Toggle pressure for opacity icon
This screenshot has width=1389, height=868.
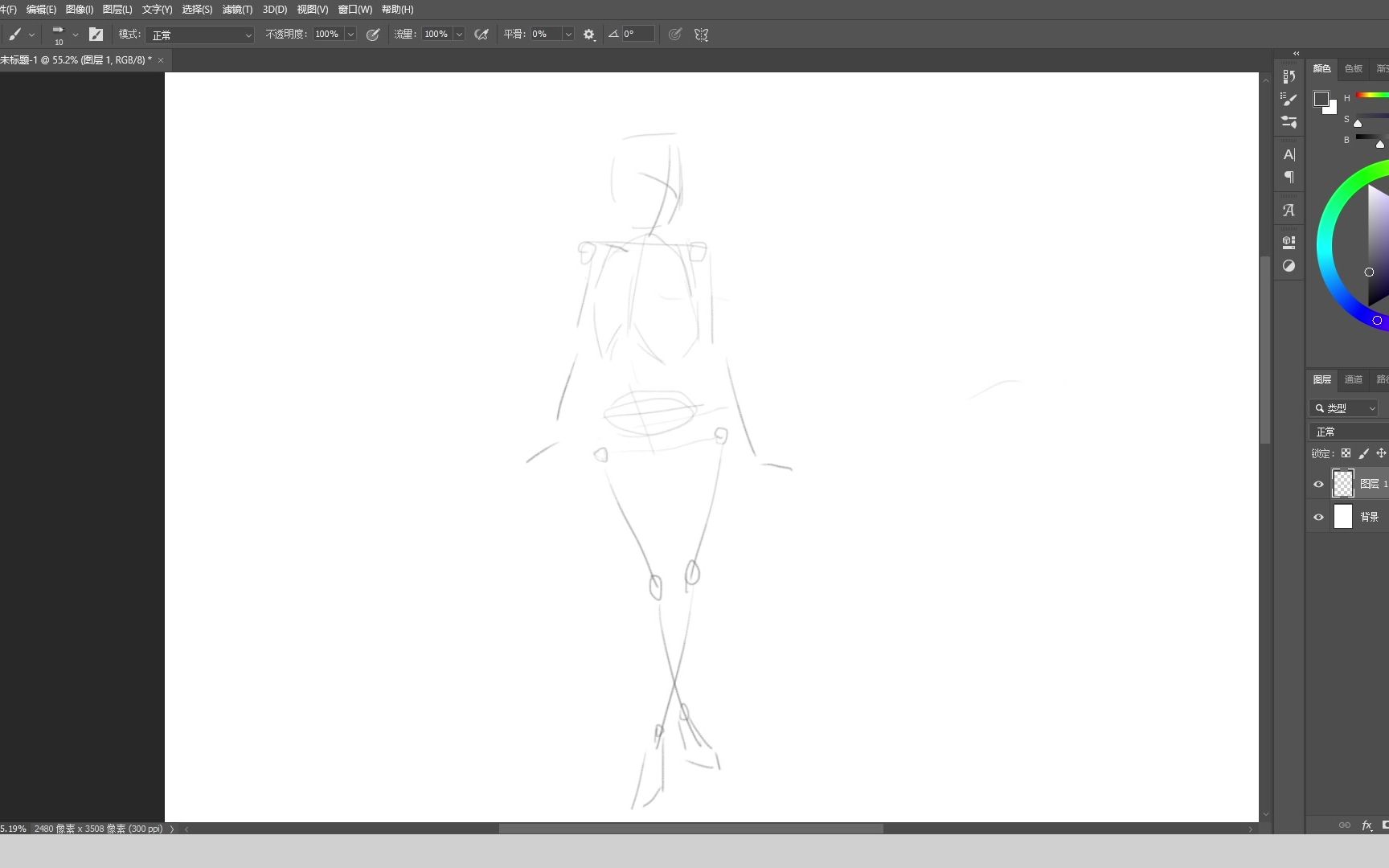[x=373, y=35]
